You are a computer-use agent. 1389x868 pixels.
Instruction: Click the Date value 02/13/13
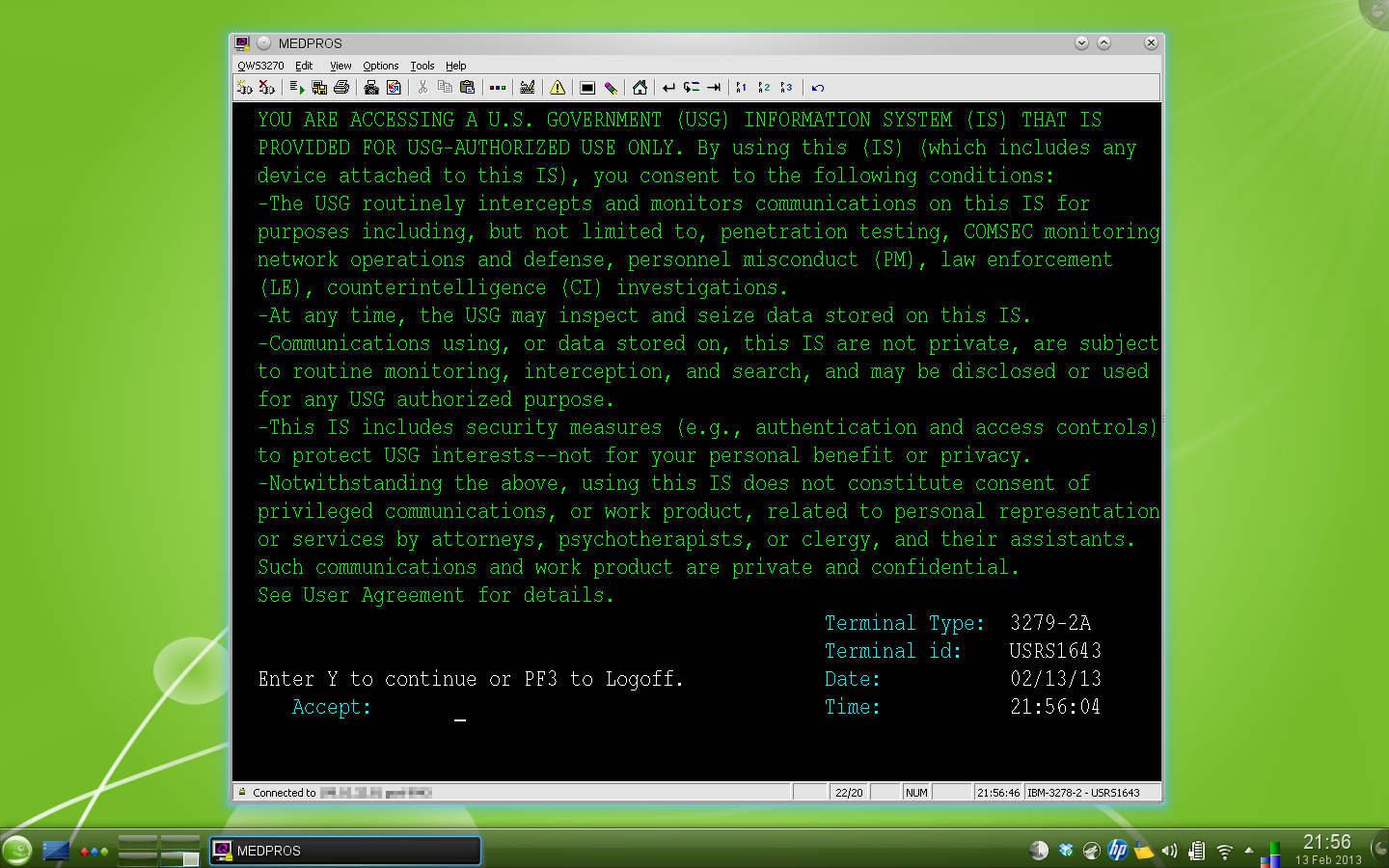[x=1055, y=679]
